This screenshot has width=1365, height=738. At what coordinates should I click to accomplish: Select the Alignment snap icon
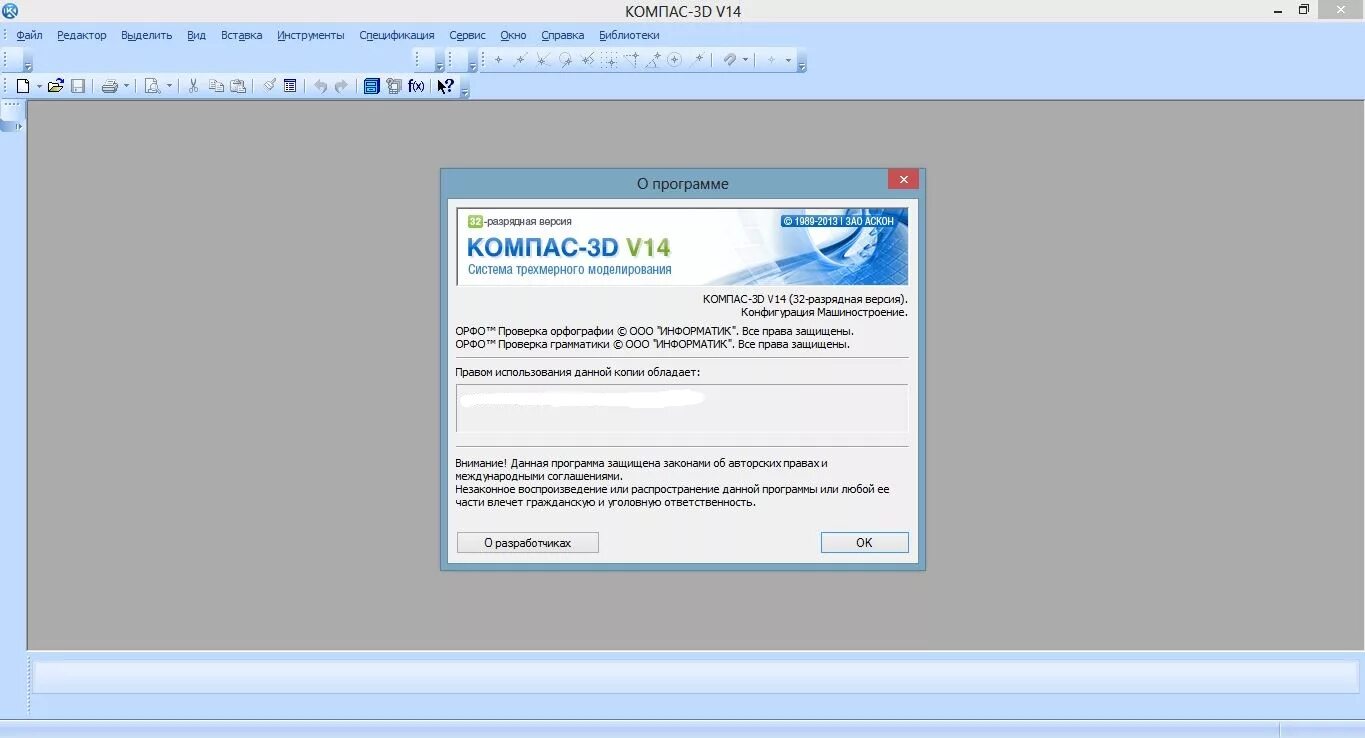631,60
